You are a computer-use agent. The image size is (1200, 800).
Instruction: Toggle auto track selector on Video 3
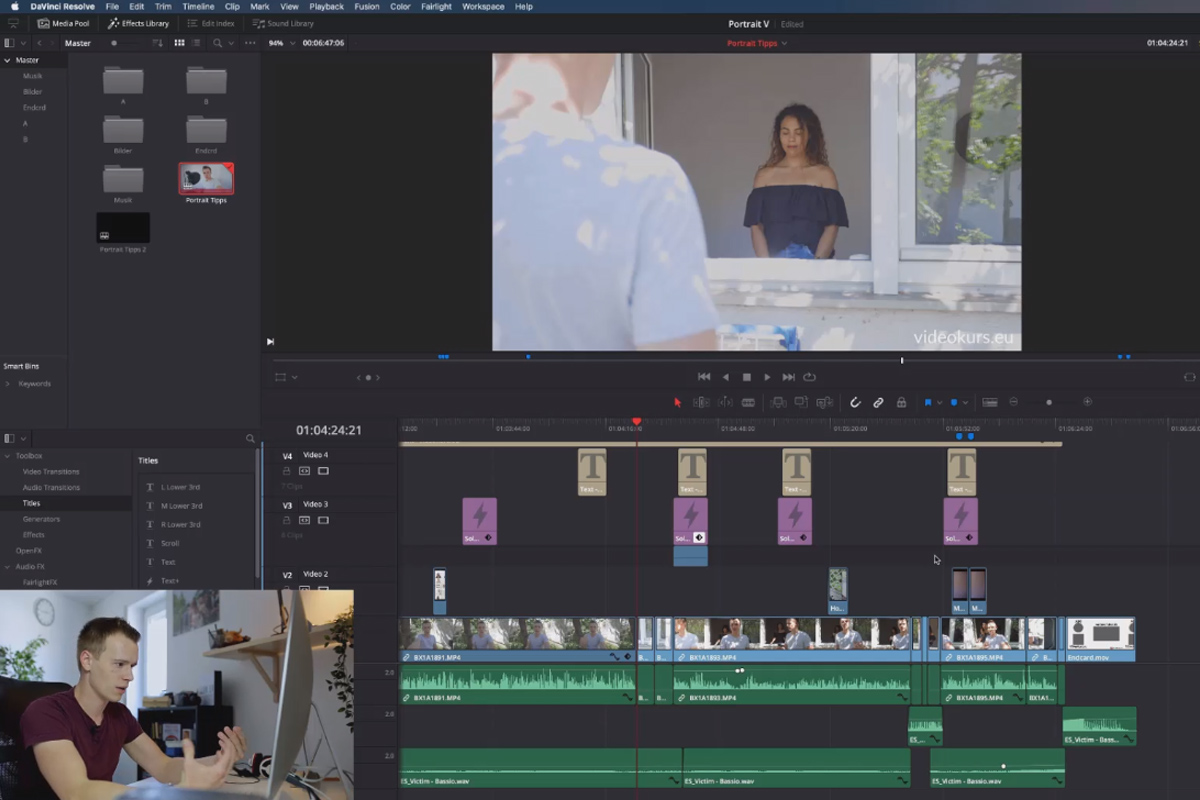pos(304,520)
